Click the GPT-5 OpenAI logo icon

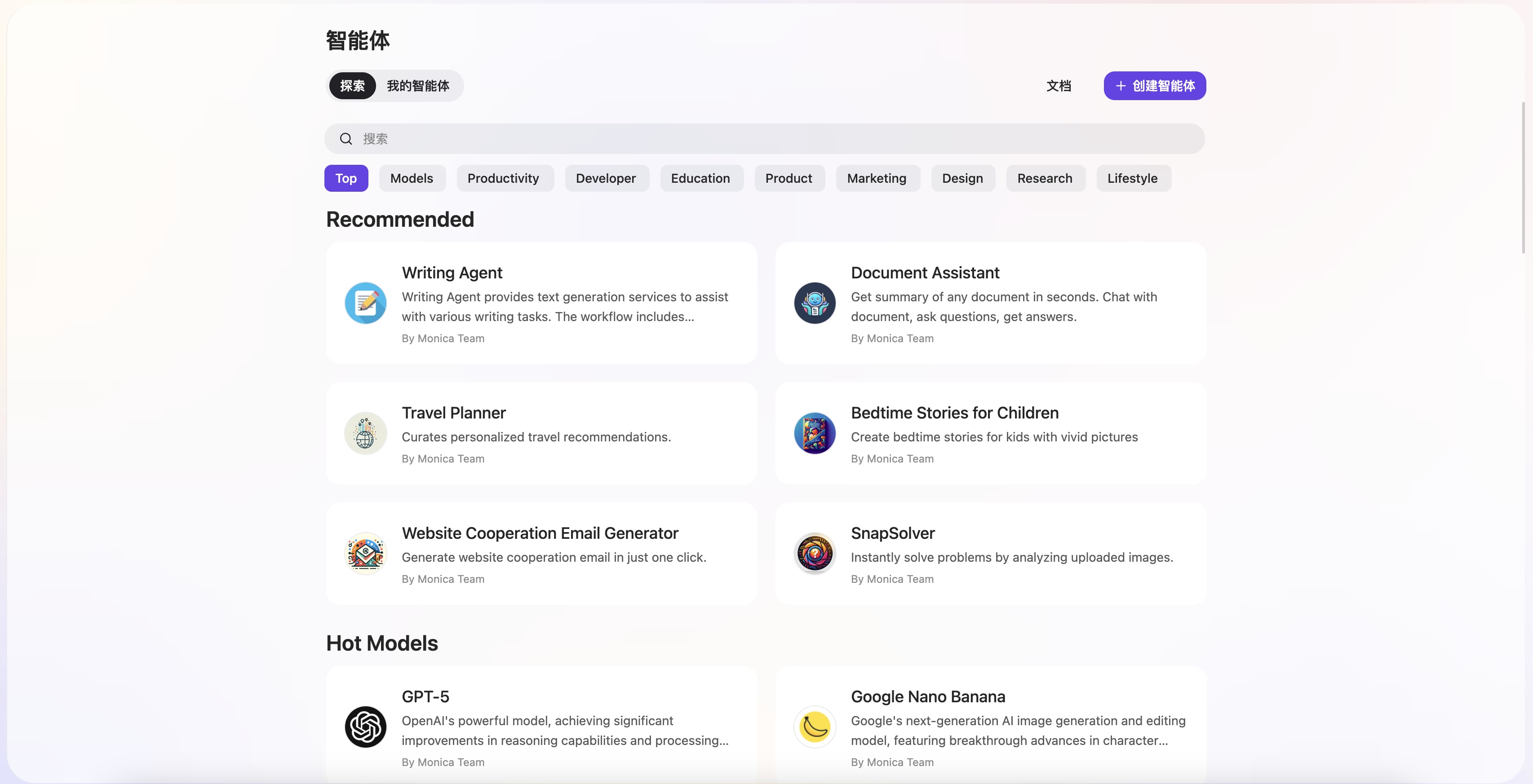[x=365, y=727]
